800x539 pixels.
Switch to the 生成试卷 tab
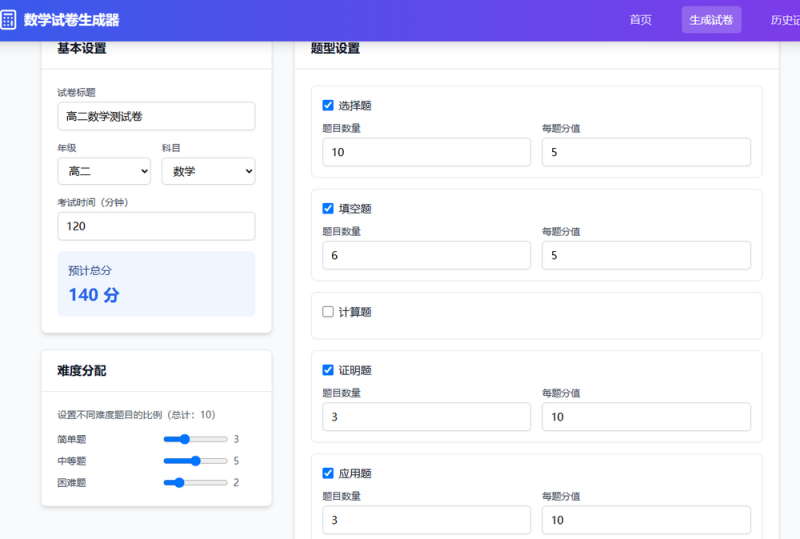711,20
